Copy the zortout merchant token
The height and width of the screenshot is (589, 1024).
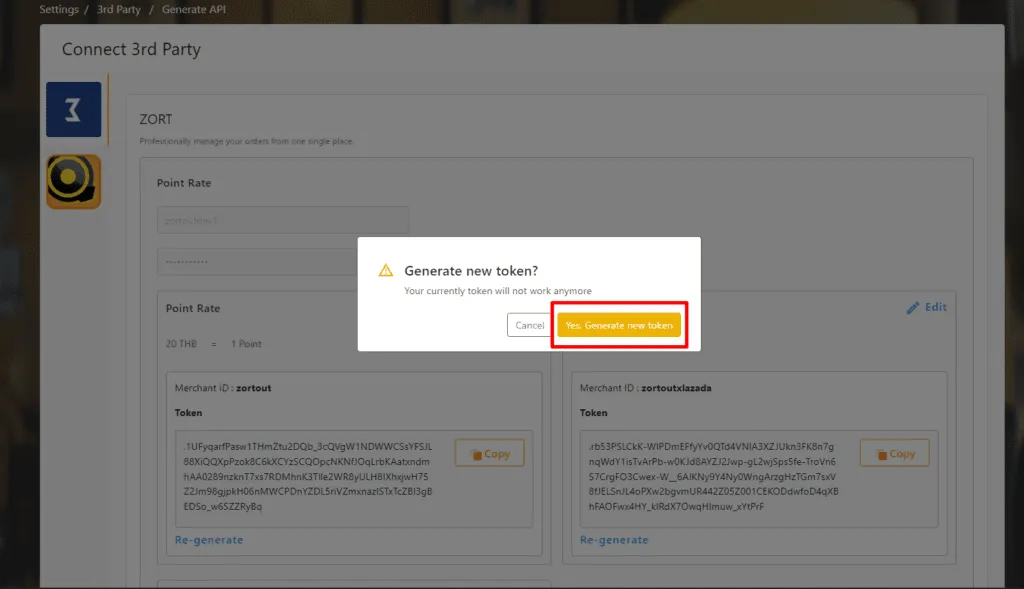coord(489,453)
